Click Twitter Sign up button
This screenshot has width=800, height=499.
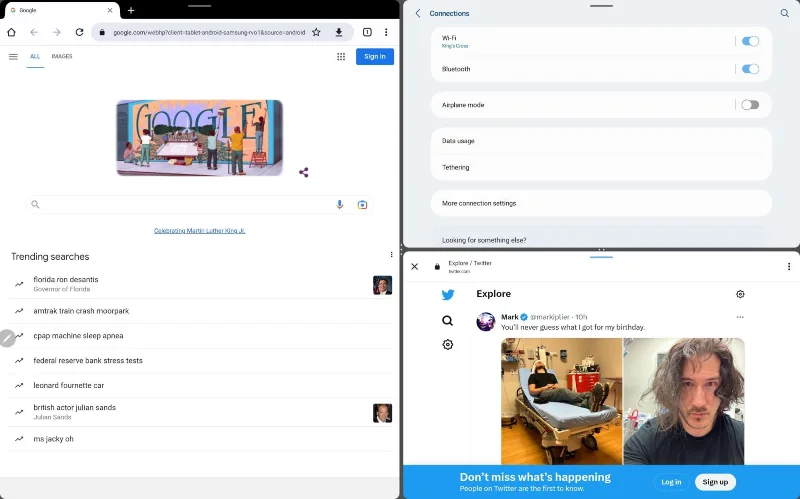click(x=715, y=482)
